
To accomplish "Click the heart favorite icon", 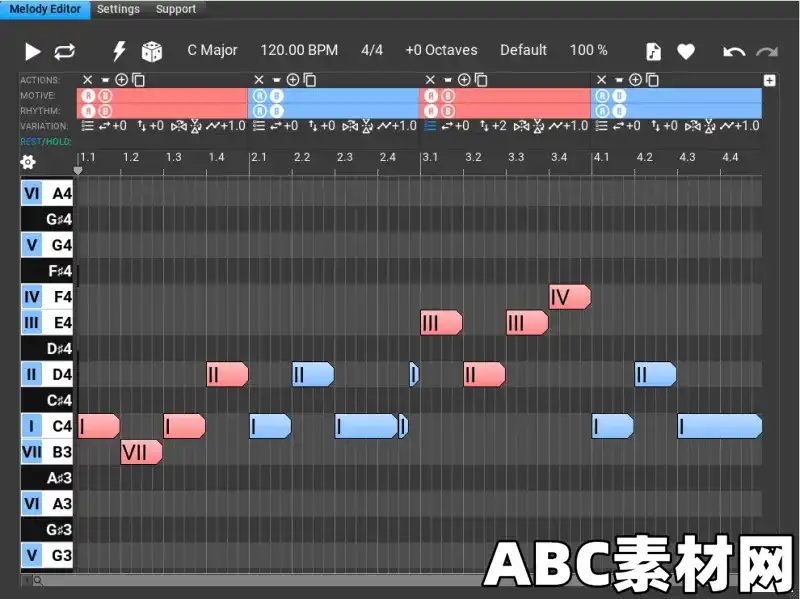I will 686,52.
